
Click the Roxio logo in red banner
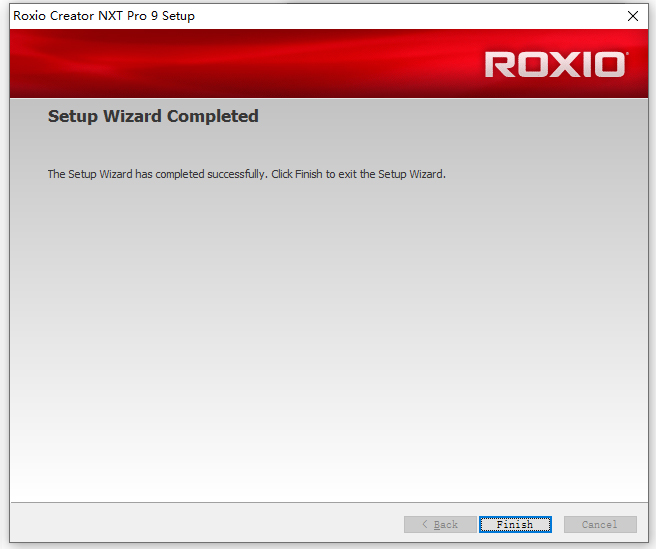(x=556, y=64)
